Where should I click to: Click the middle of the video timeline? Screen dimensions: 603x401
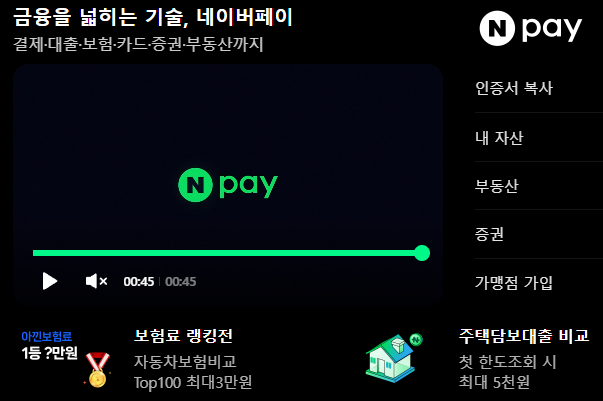tap(227, 253)
